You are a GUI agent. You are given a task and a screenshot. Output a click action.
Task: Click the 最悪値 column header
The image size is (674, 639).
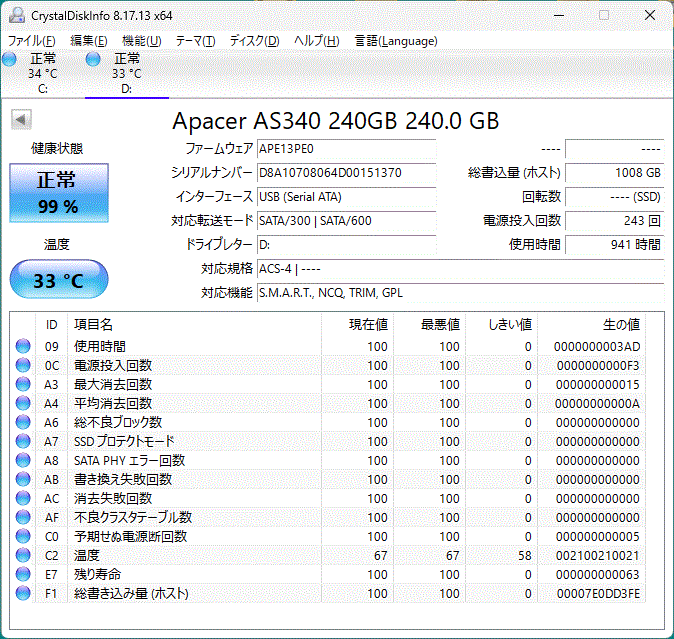click(429, 324)
